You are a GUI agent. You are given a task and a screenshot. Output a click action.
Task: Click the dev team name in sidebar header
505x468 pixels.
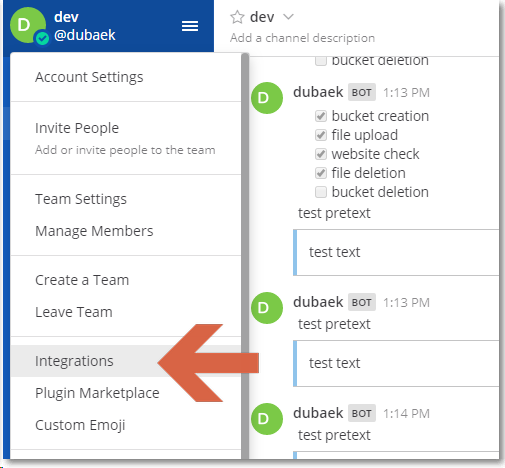pos(66,17)
